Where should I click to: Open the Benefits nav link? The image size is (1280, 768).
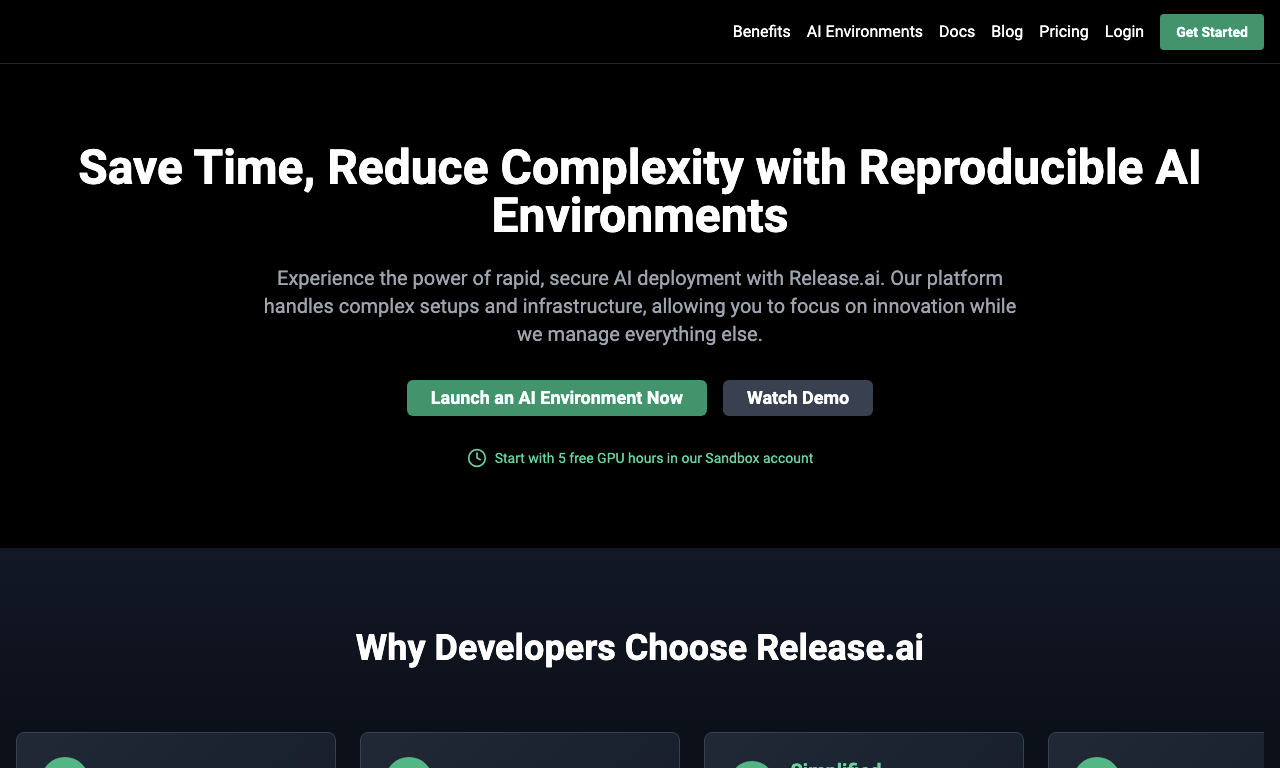(x=761, y=32)
